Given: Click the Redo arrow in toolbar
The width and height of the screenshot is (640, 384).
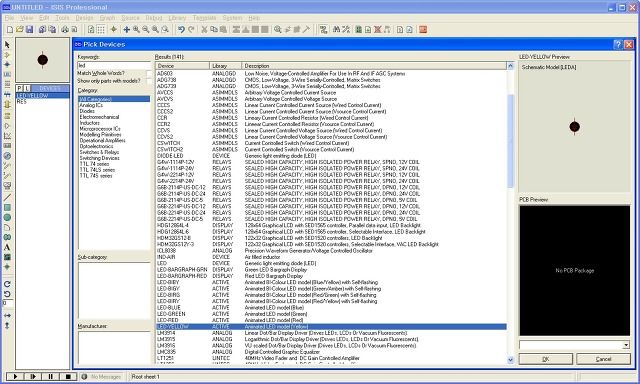Looking at the screenshot, I should [x=191, y=29].
